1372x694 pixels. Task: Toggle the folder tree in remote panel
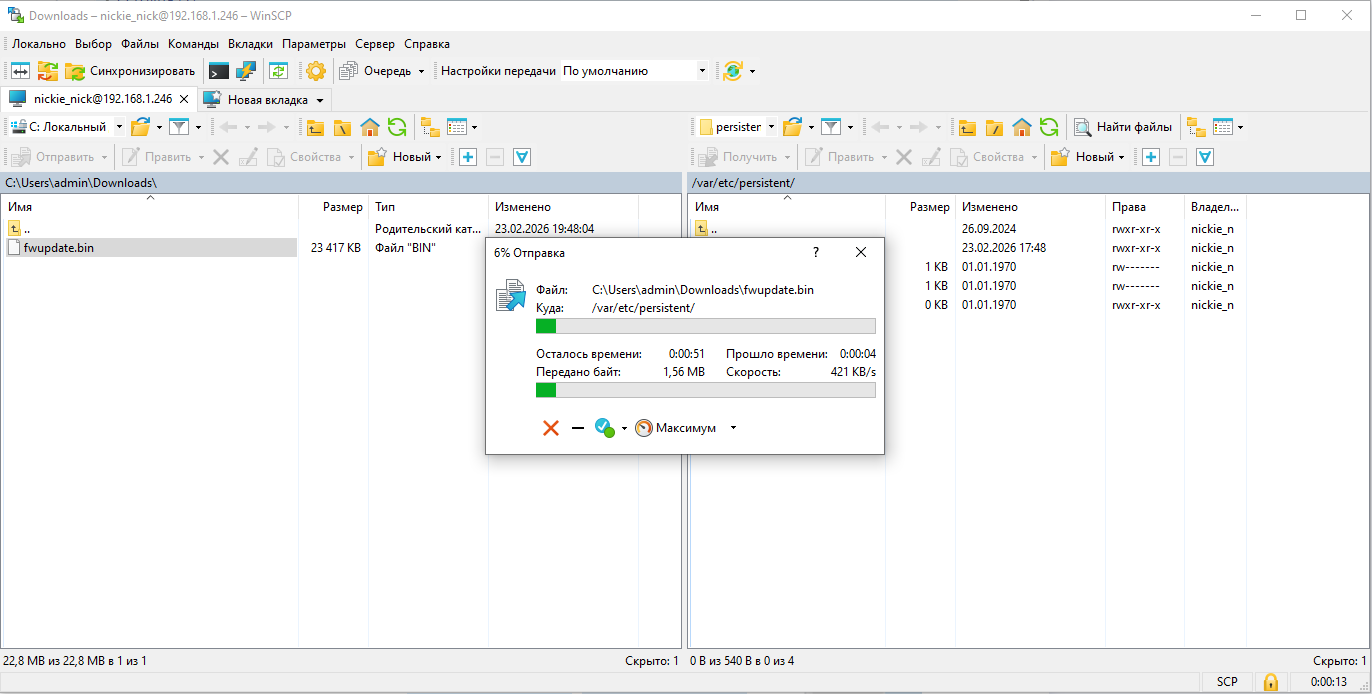pos(1196,127)
